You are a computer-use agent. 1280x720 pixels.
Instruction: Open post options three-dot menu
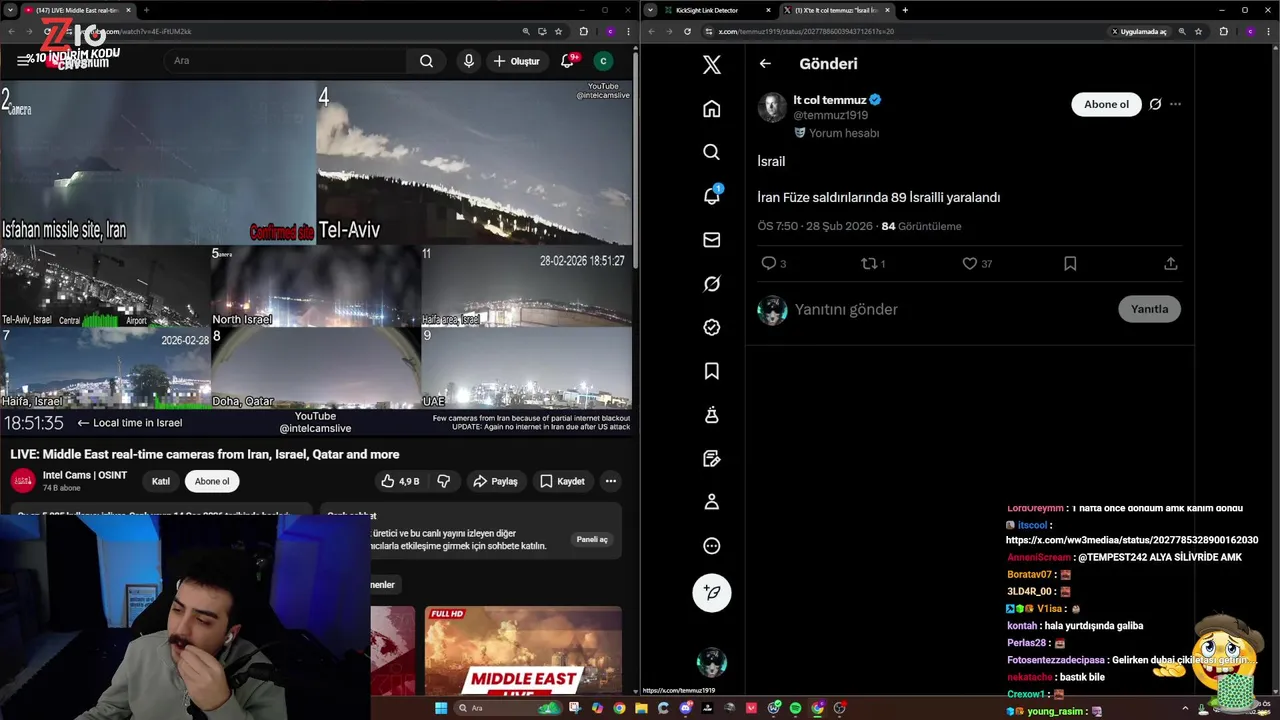coord(1175,104)
